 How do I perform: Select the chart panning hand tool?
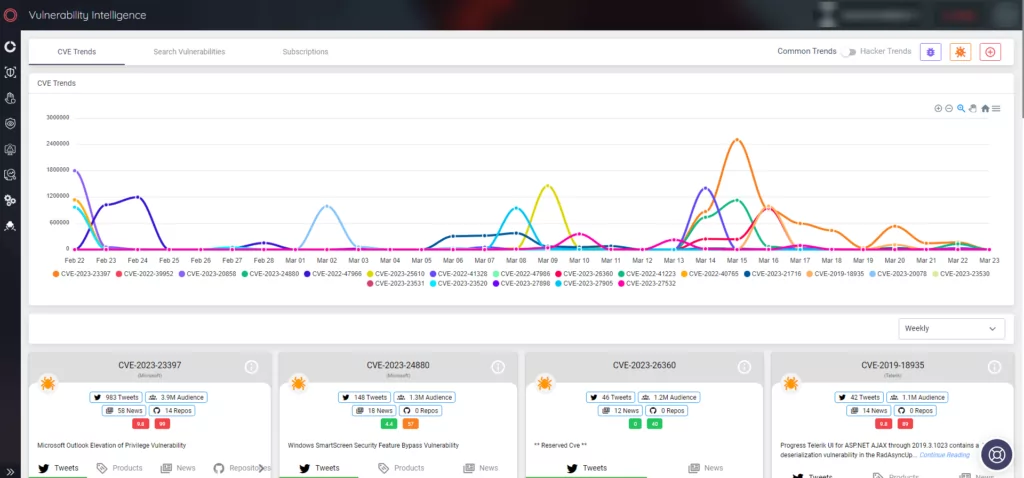972,108
